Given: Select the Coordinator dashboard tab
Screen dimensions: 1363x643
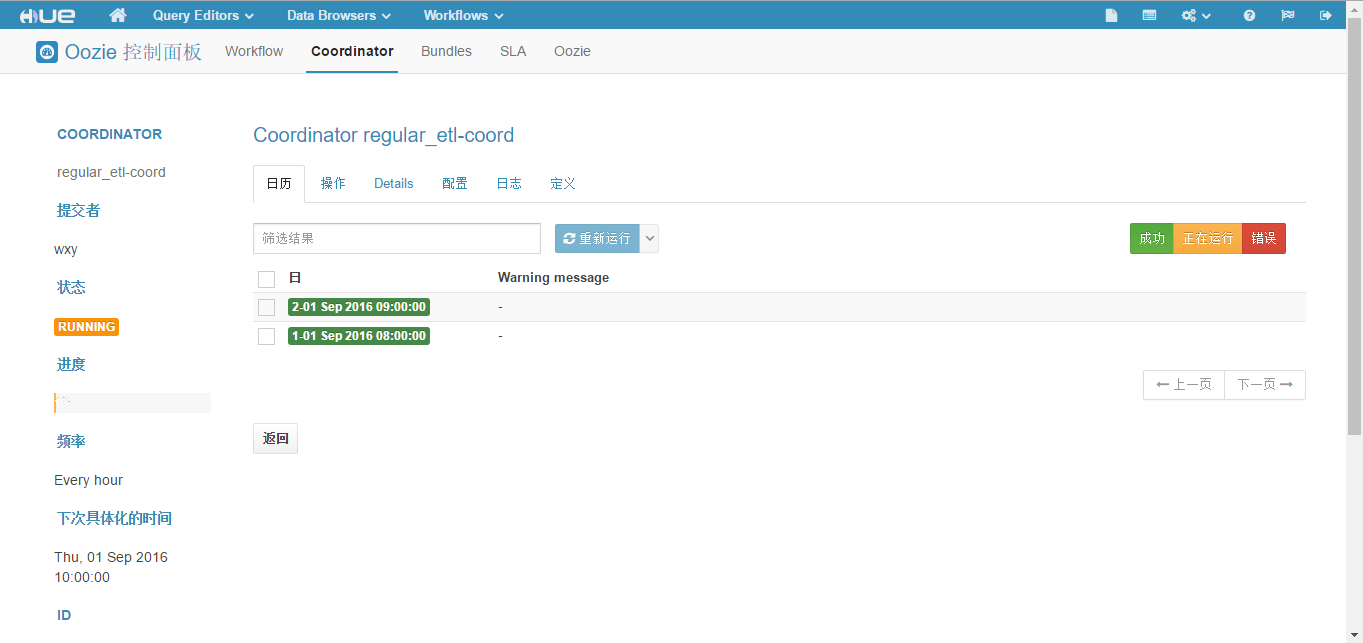Looking at the screenshot, I should tap(352, 51).
